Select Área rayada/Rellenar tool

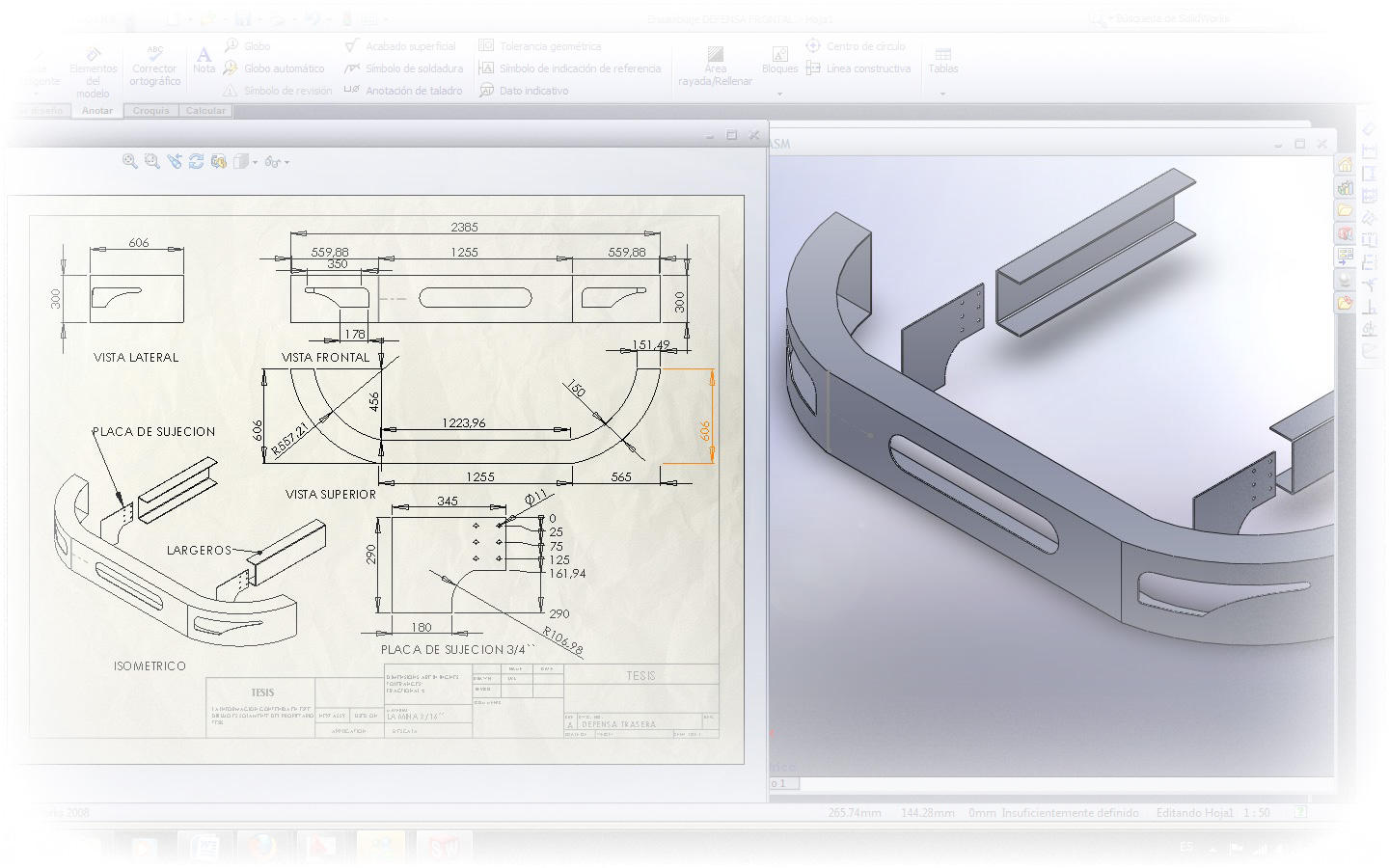click(x=715, y=67)
